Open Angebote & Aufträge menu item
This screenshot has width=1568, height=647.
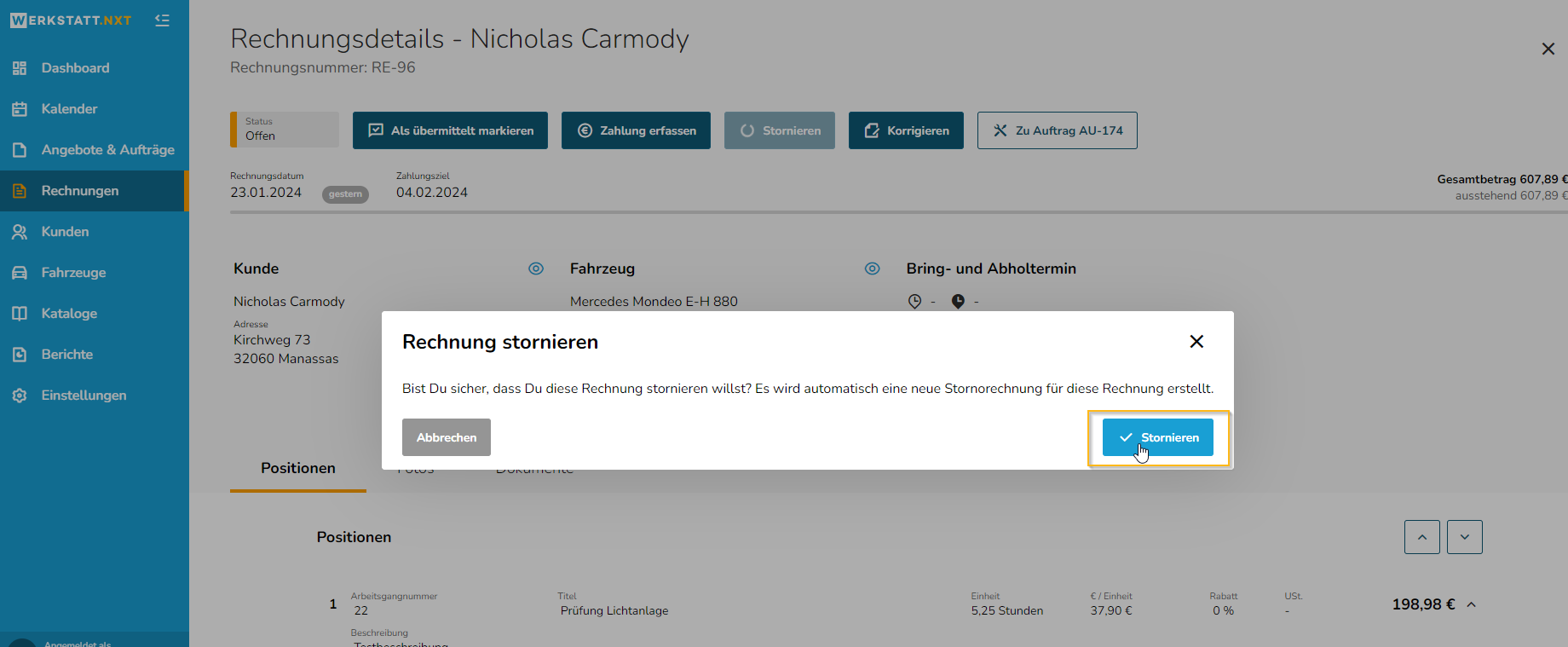tap(107, 150)
